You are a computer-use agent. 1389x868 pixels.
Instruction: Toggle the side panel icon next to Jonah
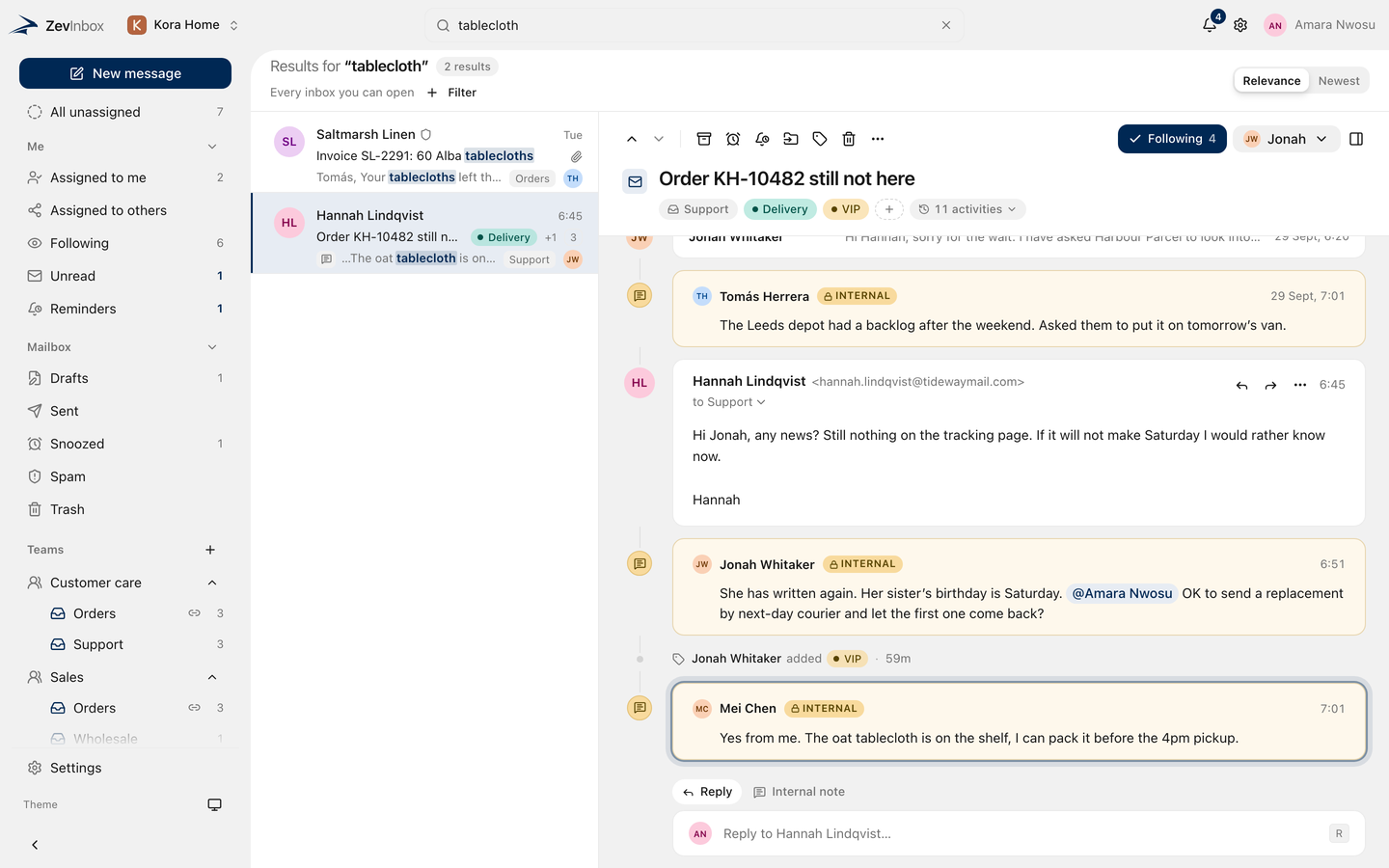click(1356, 139)
